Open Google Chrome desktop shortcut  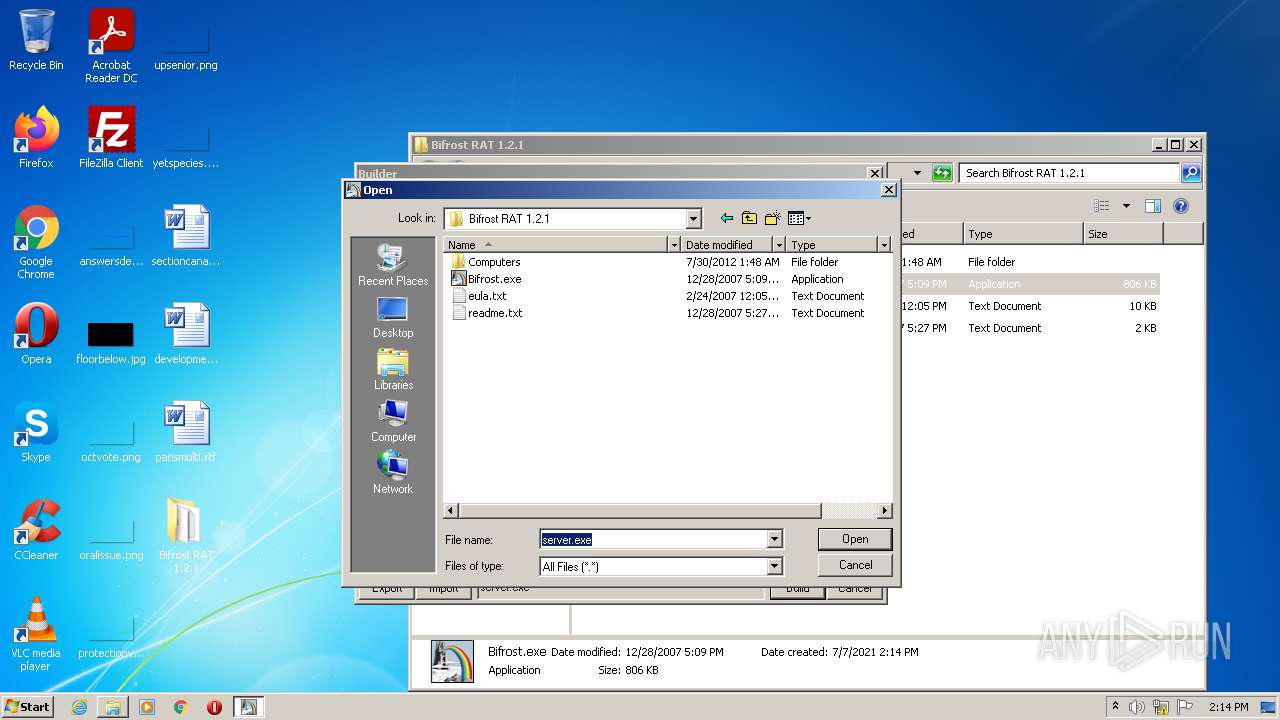tap(36, 241)
